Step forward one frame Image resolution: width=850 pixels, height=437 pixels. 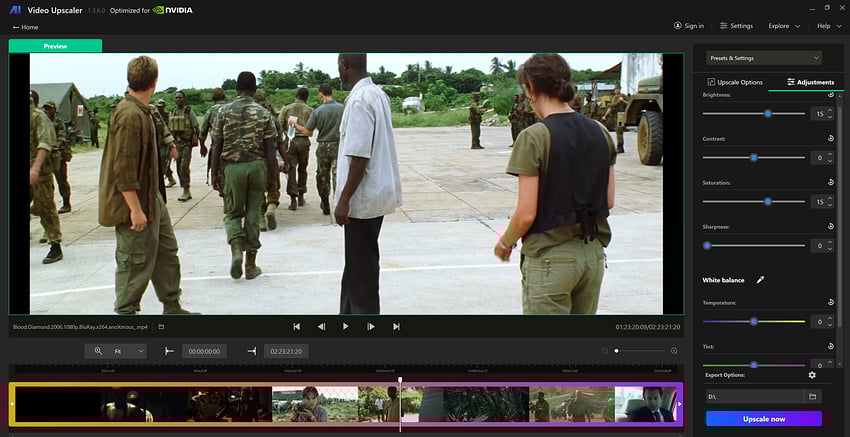tap(371, 326)
